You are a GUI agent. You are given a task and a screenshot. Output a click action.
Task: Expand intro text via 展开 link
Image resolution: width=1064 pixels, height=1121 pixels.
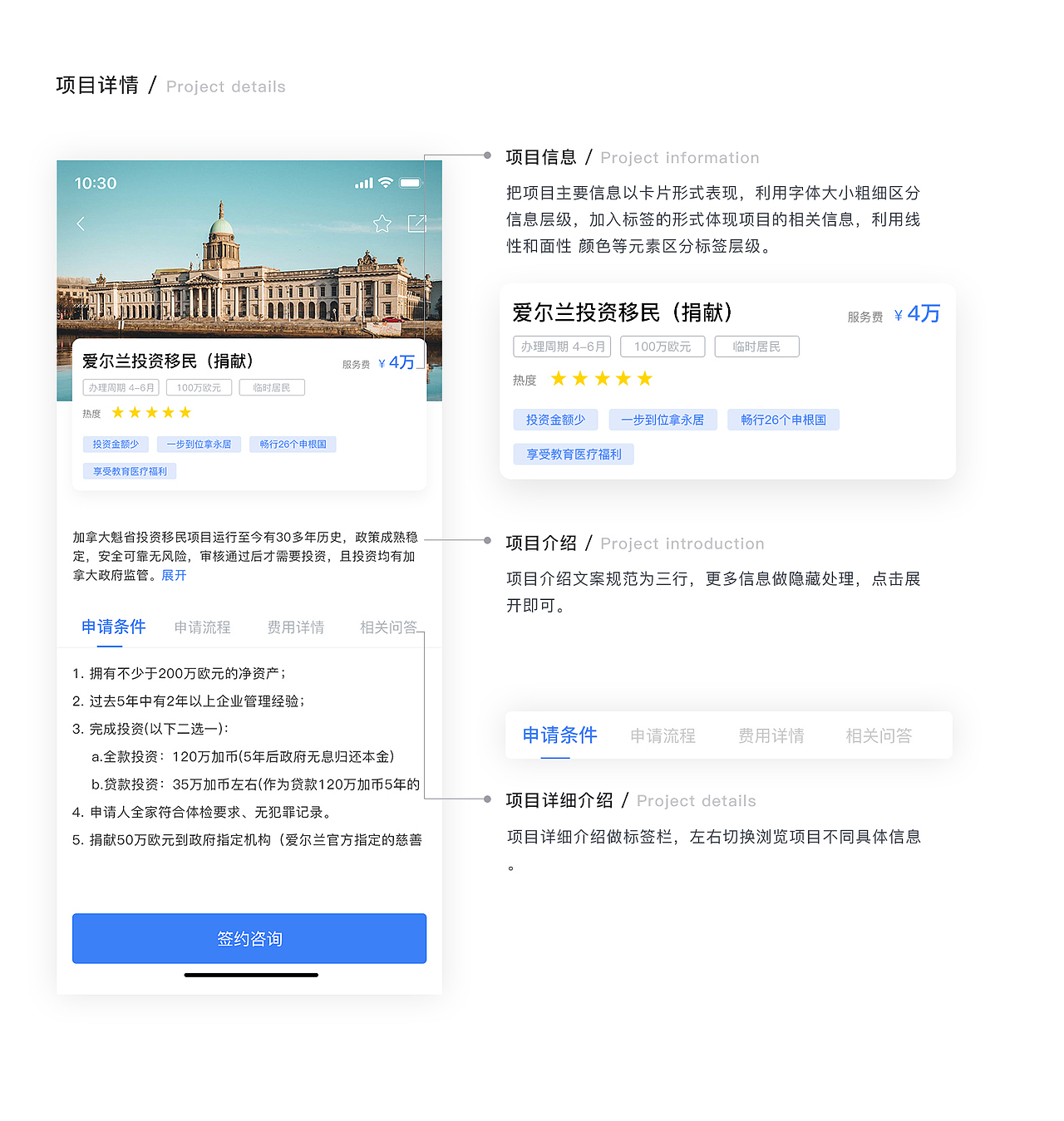(174, 576)
